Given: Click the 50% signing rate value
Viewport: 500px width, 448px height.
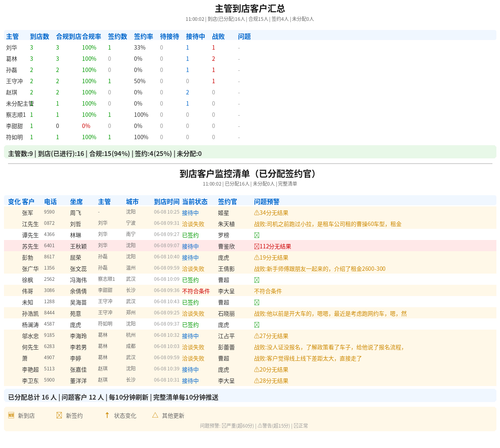Looking at the screenshot, I should (140, 81).
